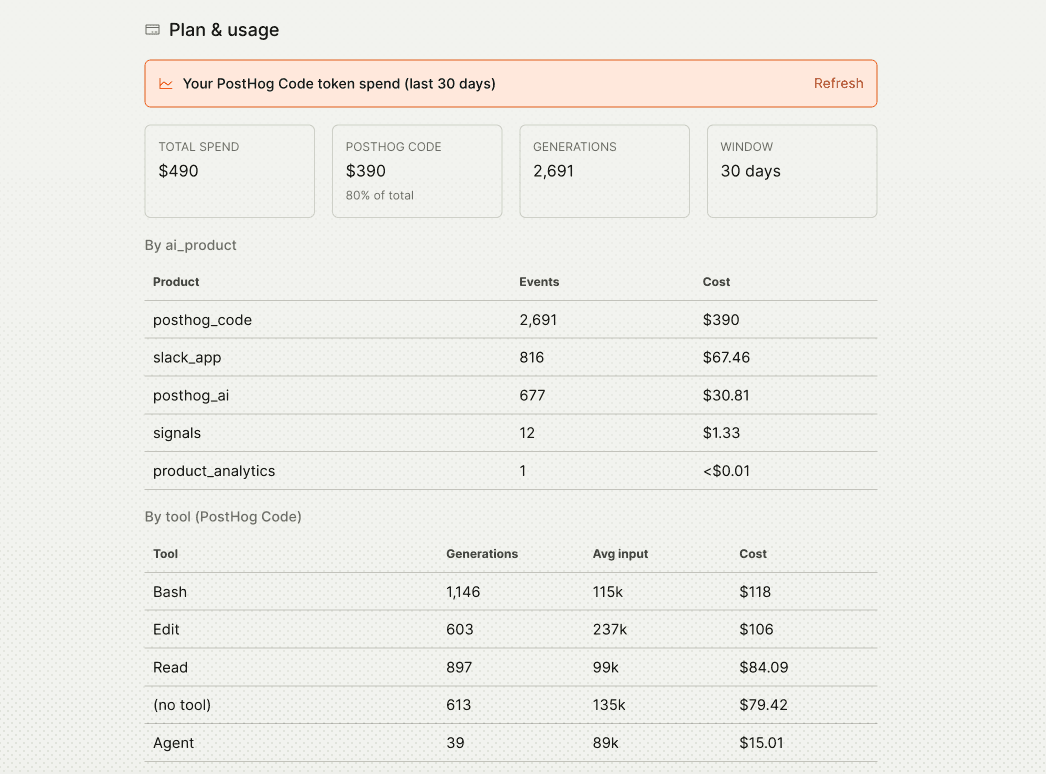Click the posthog_ai product row name
Screen dimensions: 1046x774
click(x=191, y=395)
